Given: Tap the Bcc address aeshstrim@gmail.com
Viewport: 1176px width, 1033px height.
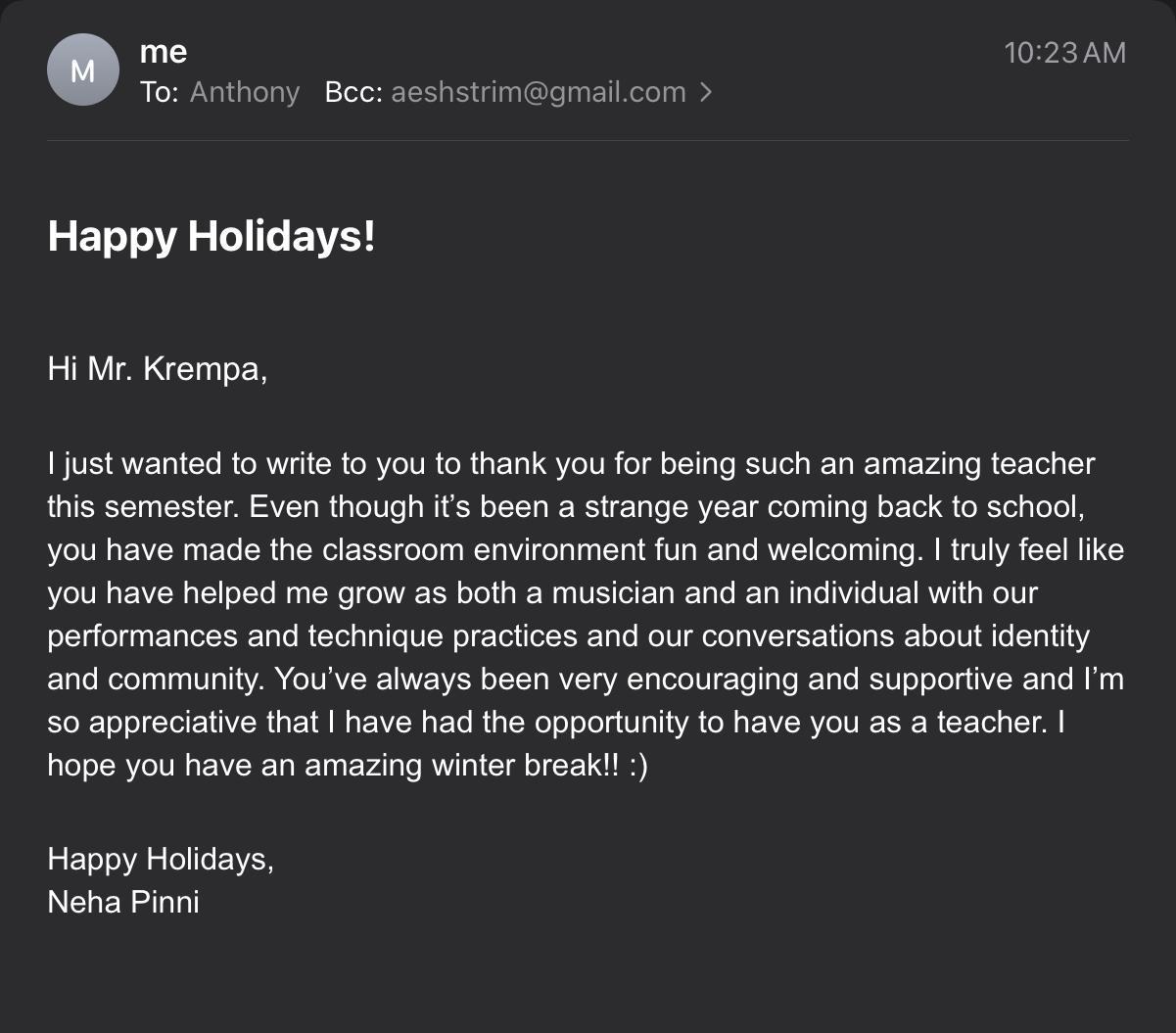Looking at the screenshot, I should [x=538, y=92].
